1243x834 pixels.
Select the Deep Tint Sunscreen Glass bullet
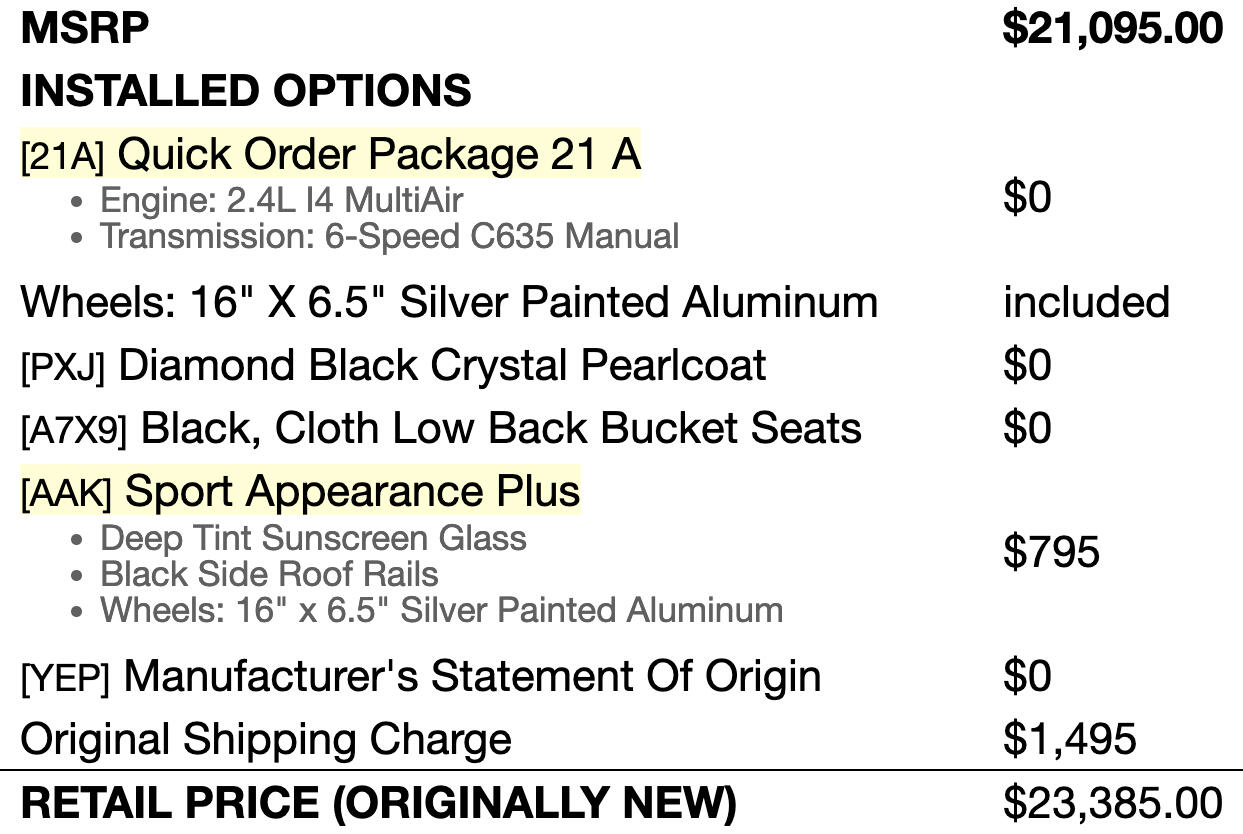(313, 538)
